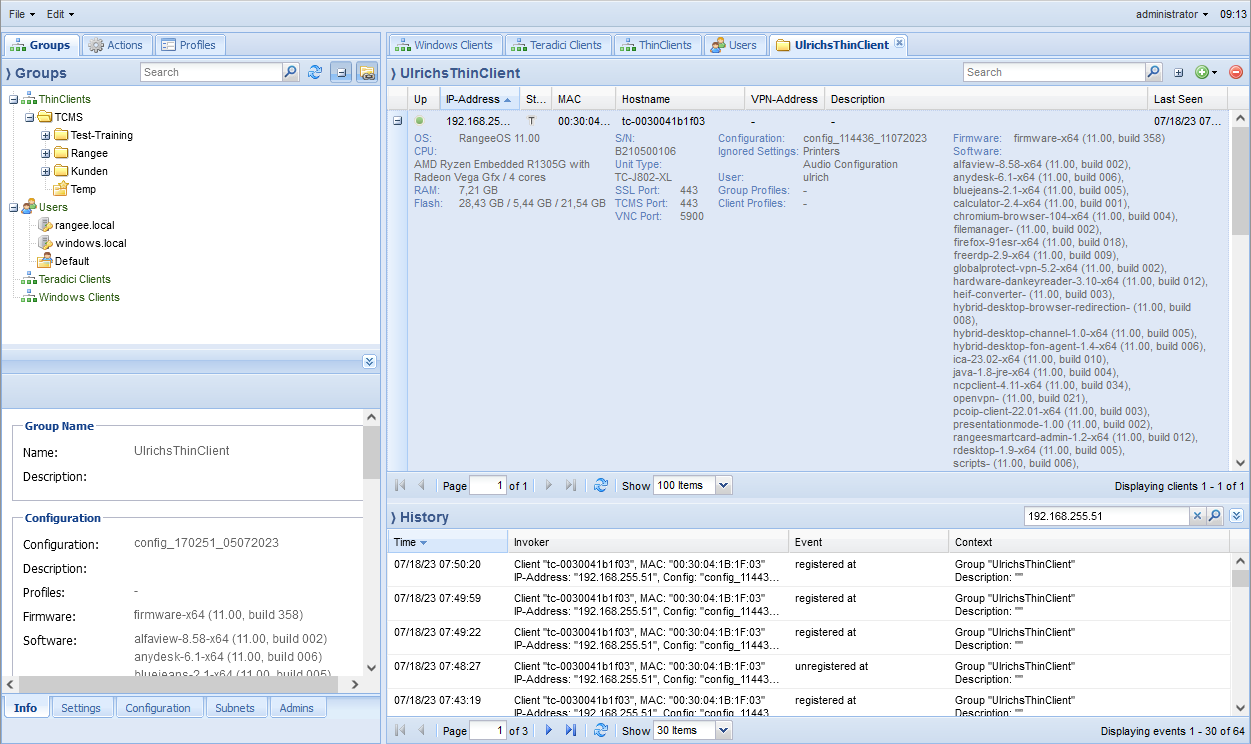Viewport: 1251px width, 744px height.
Task: Click the green add client icon
Action: click(x=1202, y=73)
